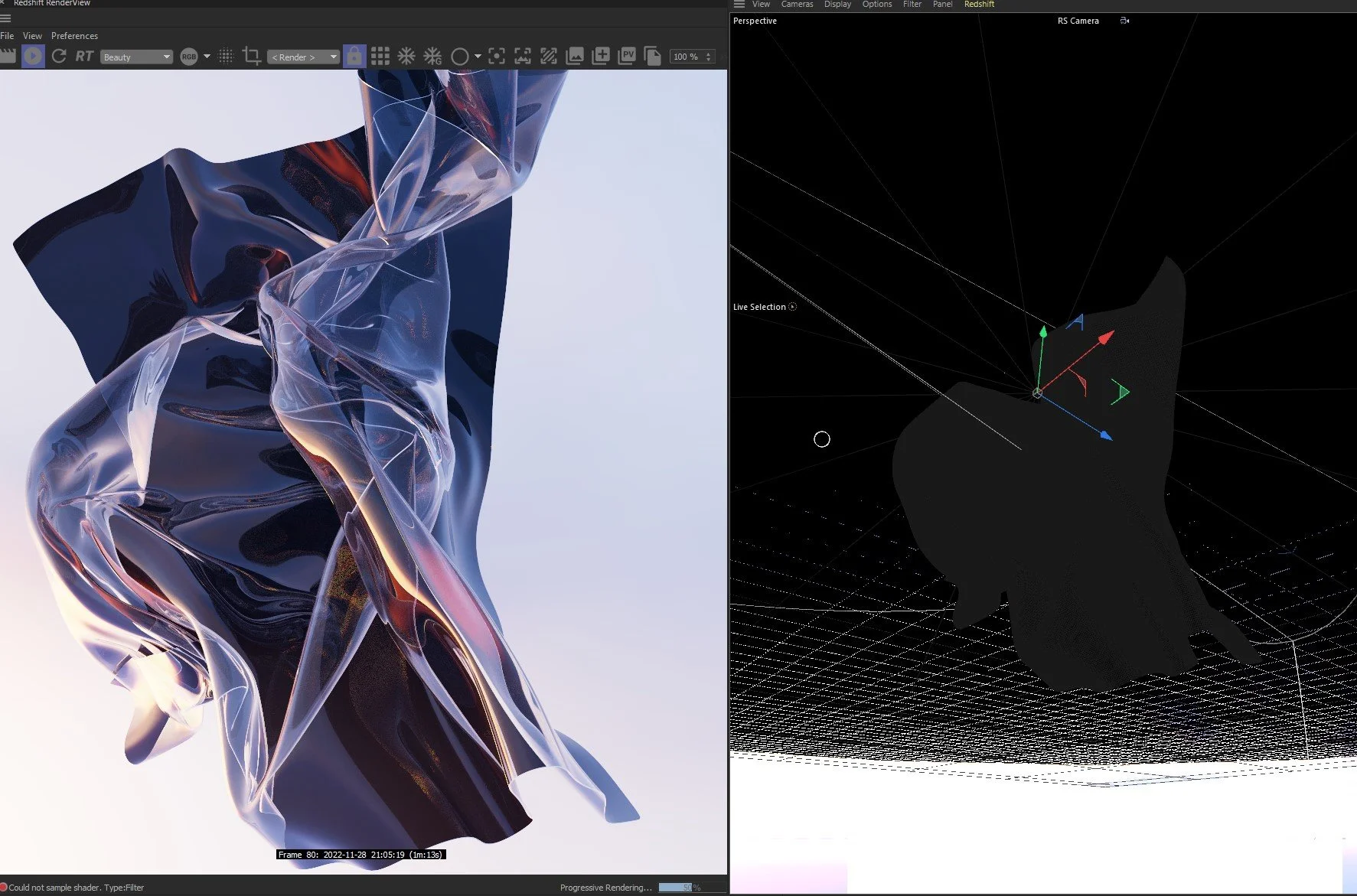Click the focus picker target icon
The image size is (1357, 896).
click(x=497, y=56)
